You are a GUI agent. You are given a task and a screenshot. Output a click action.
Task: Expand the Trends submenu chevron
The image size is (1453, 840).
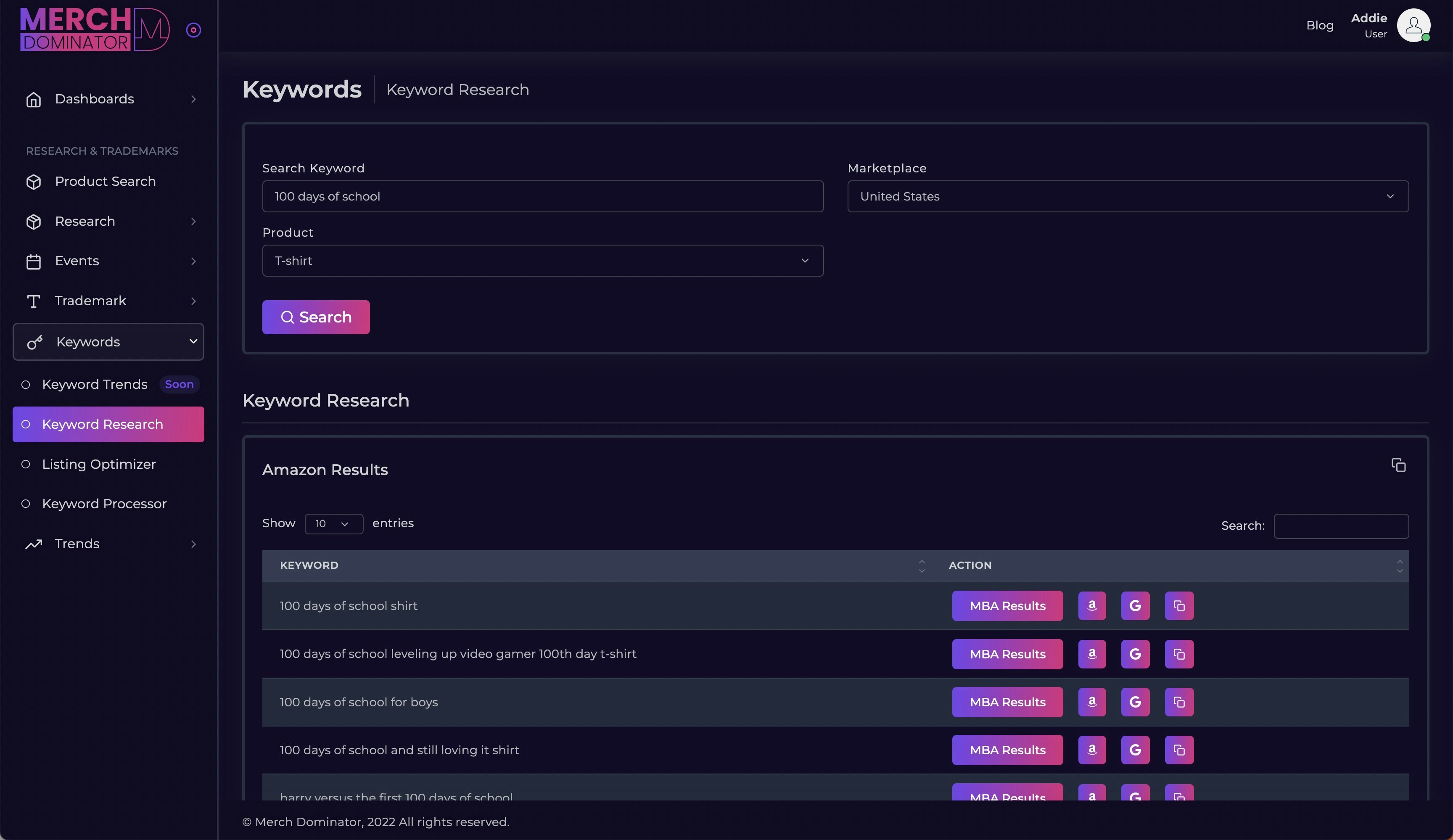coord(194,544)
